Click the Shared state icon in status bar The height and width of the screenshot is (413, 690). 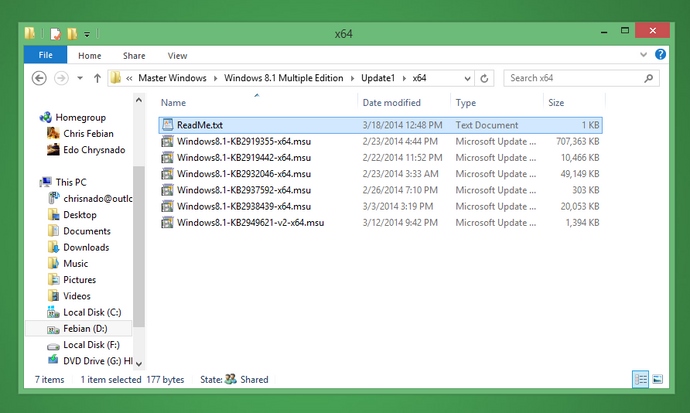[231, 379]
